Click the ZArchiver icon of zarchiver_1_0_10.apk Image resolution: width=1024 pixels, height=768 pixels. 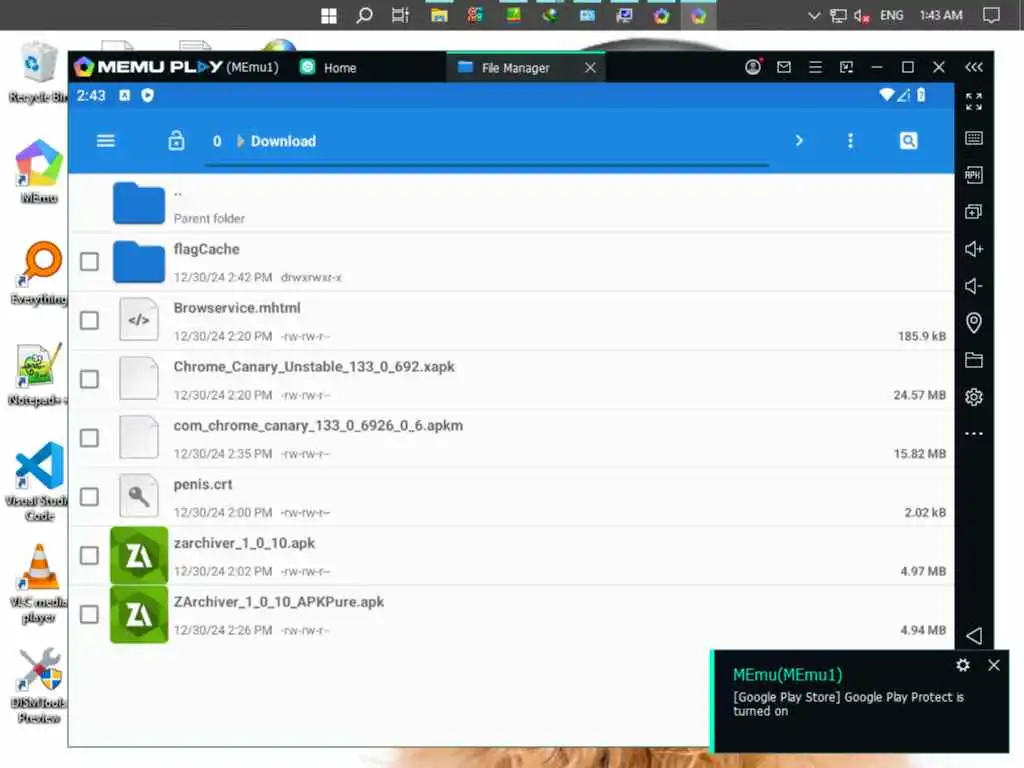(x=139, y=556)
